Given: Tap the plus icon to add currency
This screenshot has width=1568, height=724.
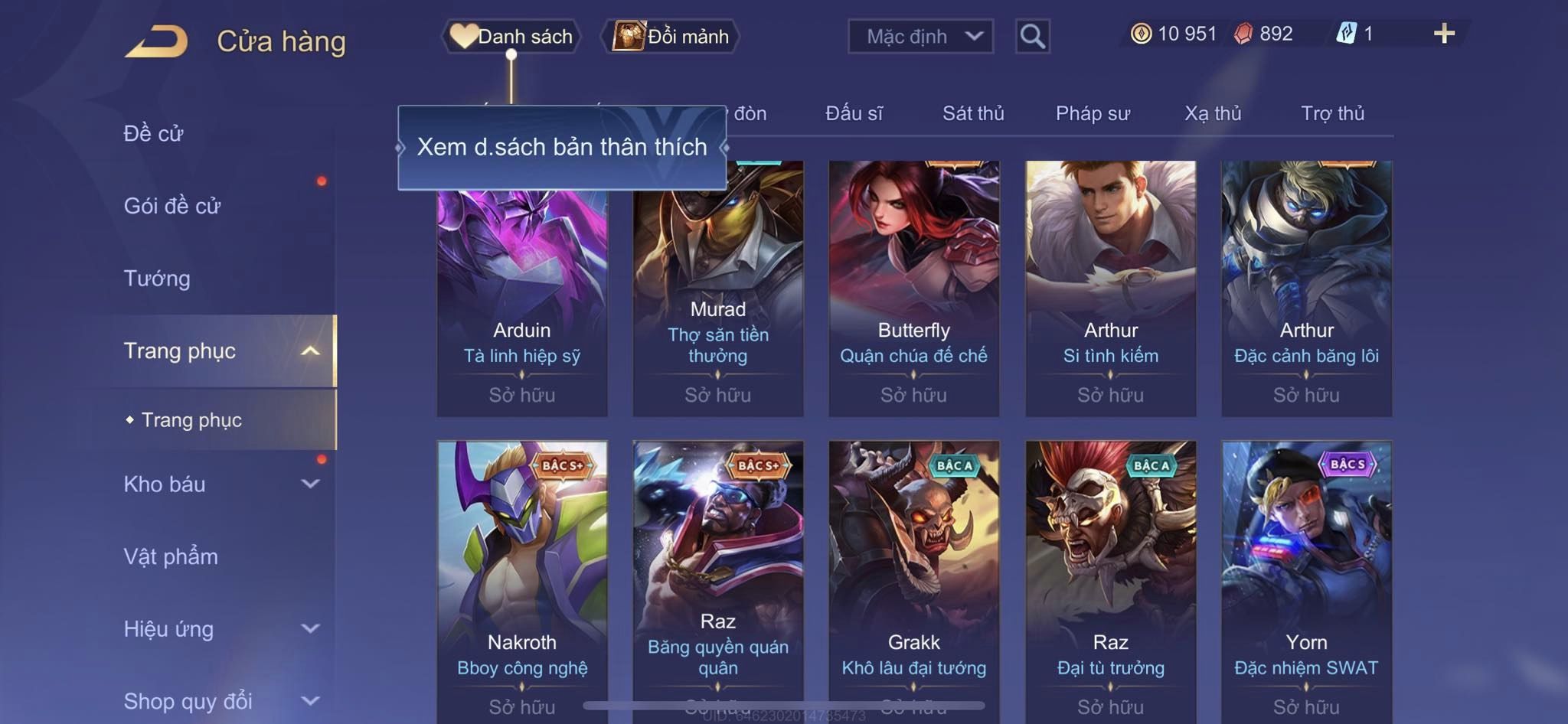Looking at the screenshot, I should (x=1444, y=34).
